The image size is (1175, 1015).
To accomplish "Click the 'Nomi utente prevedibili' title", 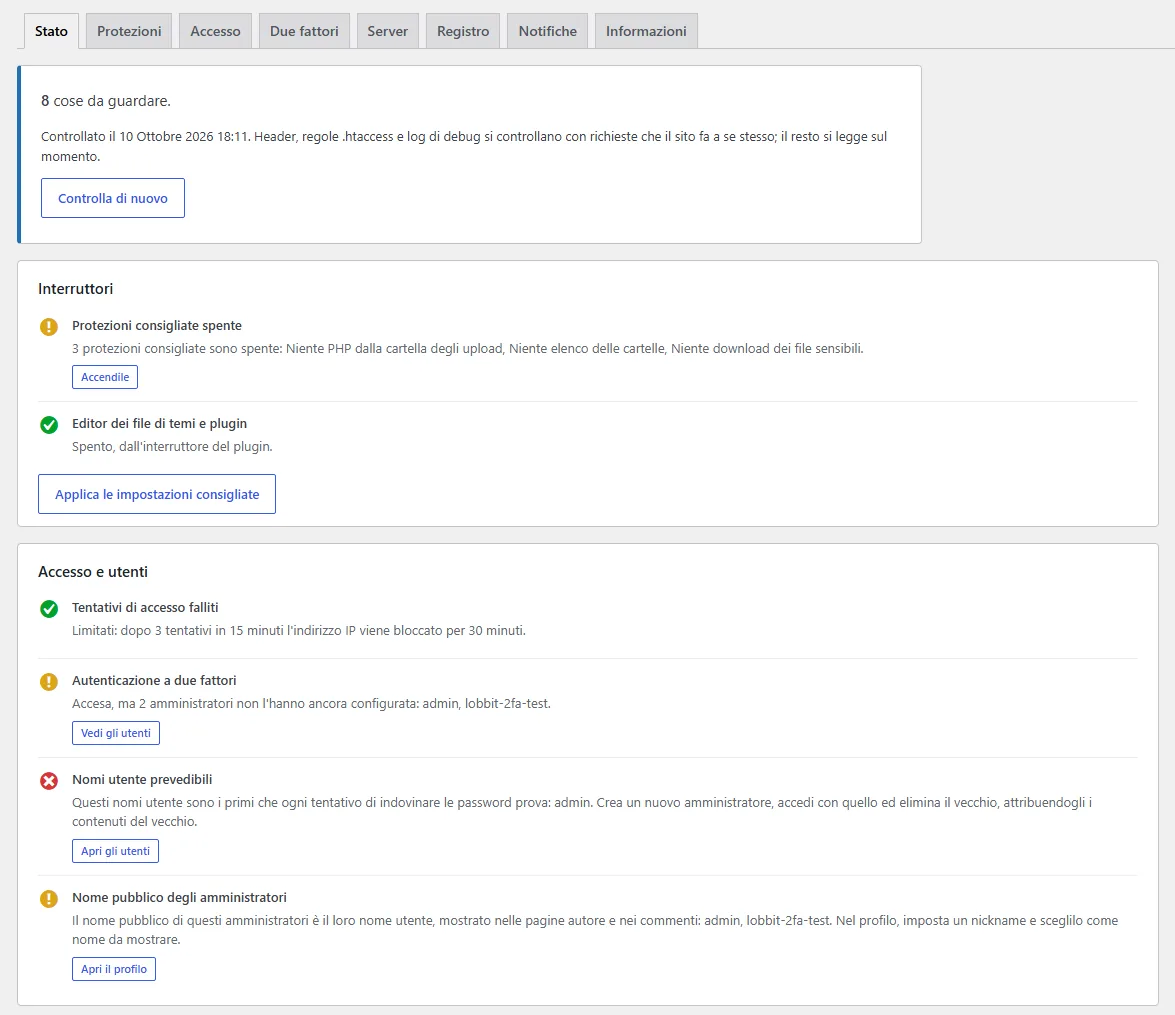I will pos(142,780).
